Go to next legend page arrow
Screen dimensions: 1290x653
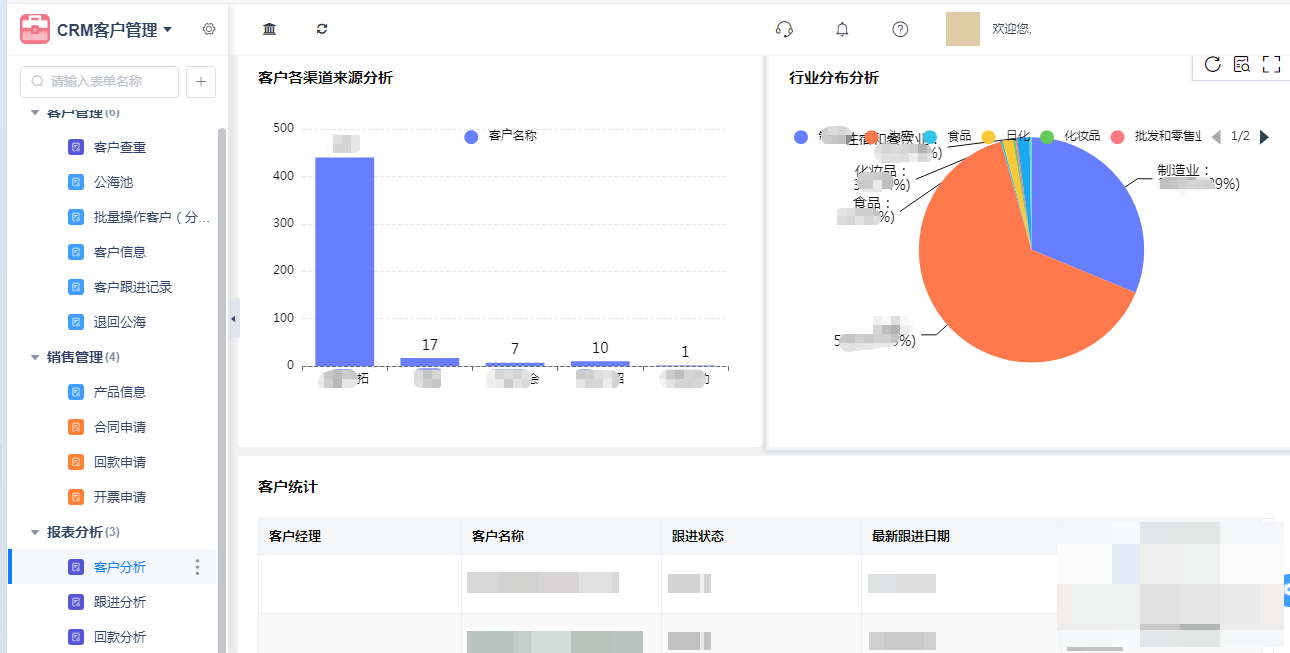[1264, 136]
